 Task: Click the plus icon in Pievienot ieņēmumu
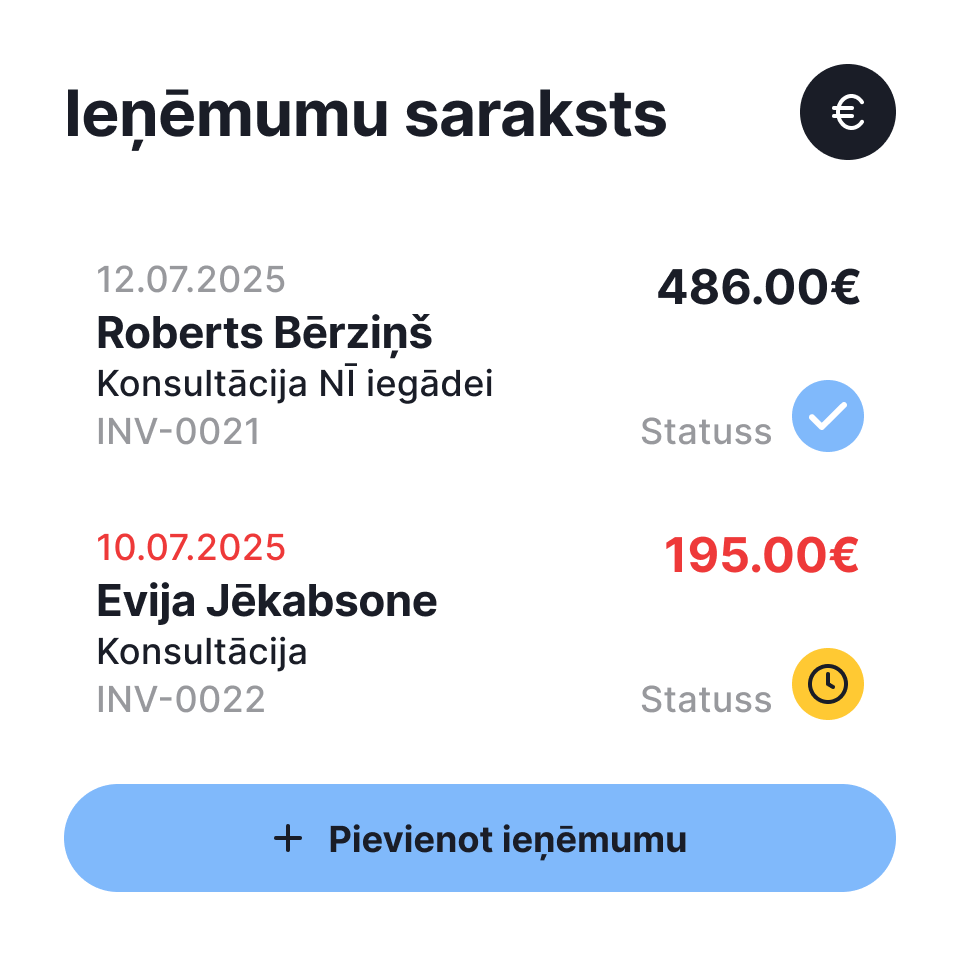coord(288,838)
